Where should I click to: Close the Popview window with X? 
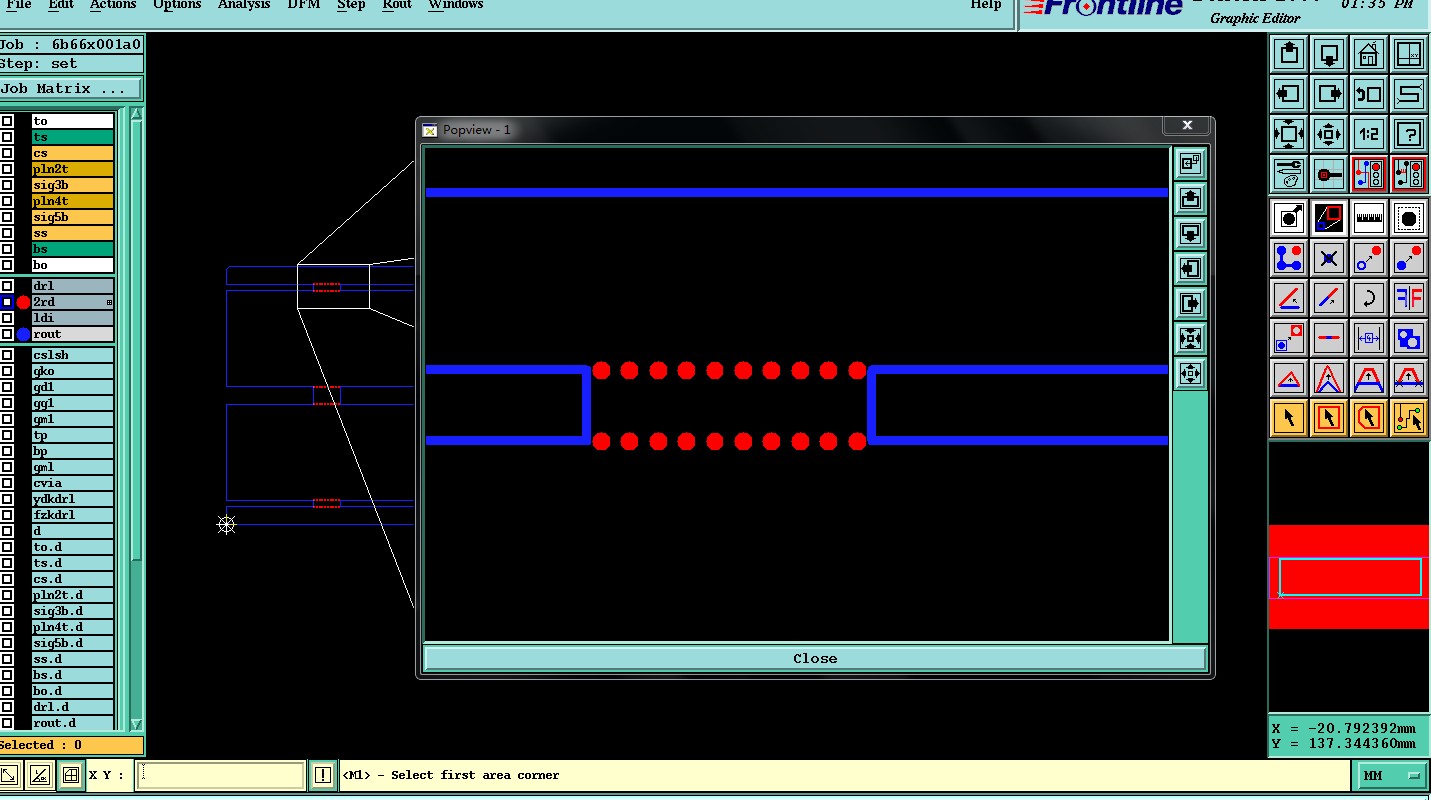point(1187,125)
